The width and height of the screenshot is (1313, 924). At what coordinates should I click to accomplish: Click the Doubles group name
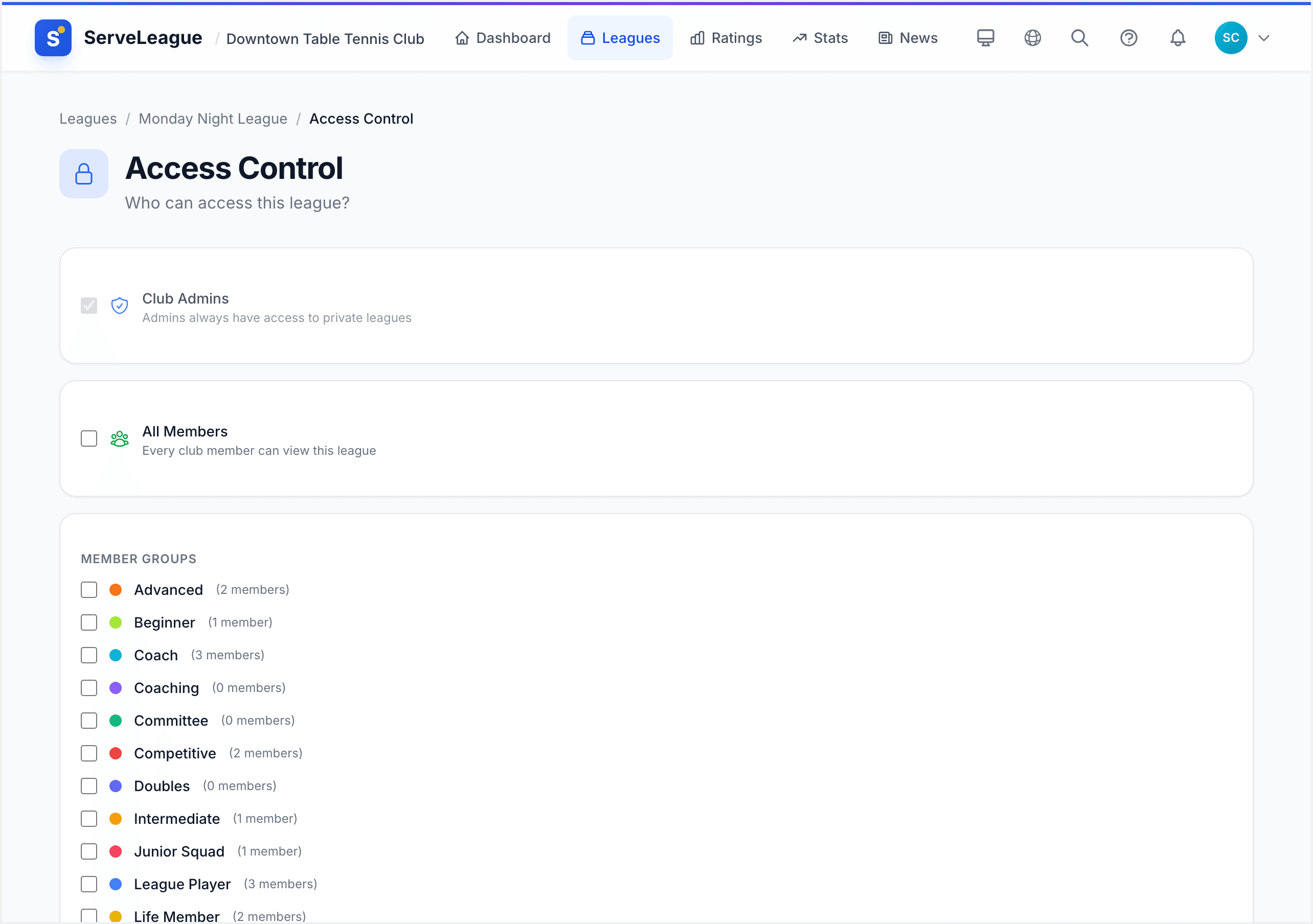(x=162, y=786)
